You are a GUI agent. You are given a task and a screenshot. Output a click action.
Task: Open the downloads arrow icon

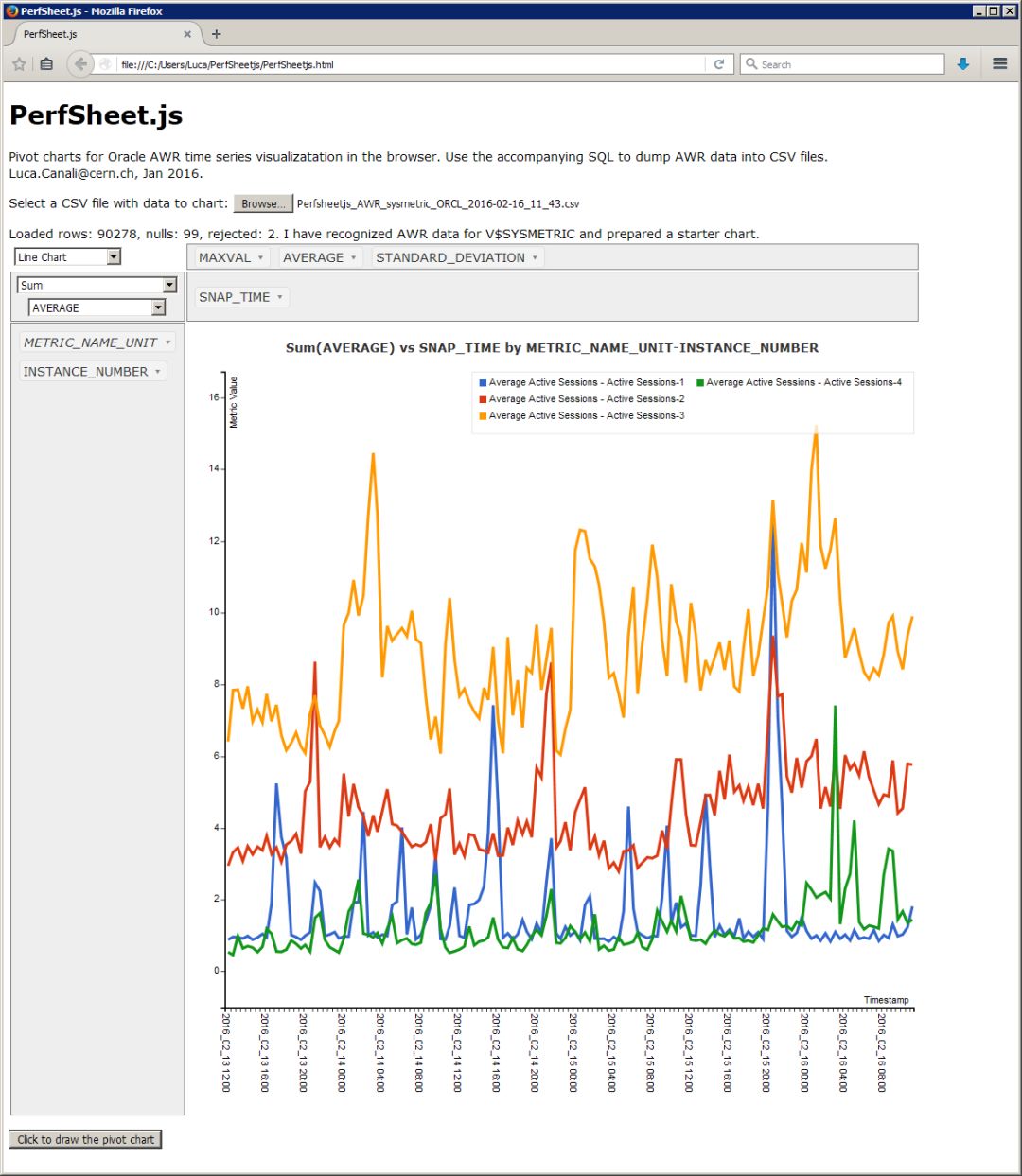pos(963,64)
